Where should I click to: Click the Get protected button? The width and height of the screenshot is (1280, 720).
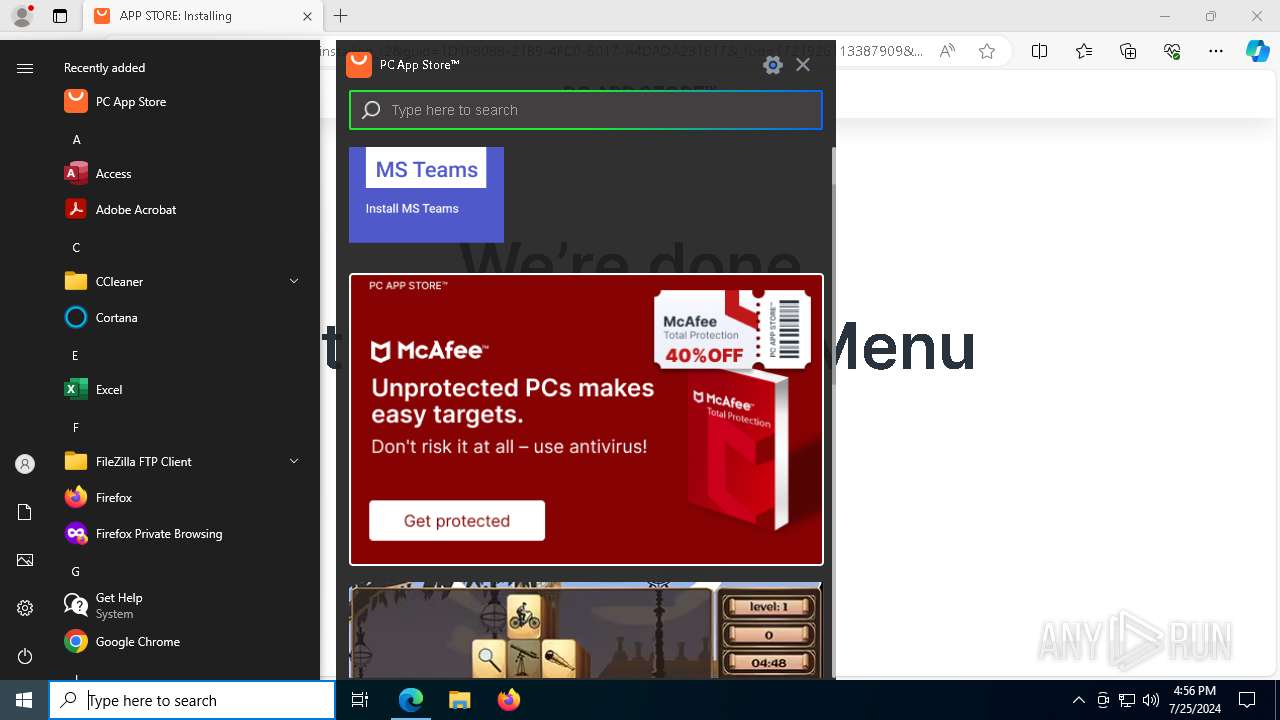457,521
